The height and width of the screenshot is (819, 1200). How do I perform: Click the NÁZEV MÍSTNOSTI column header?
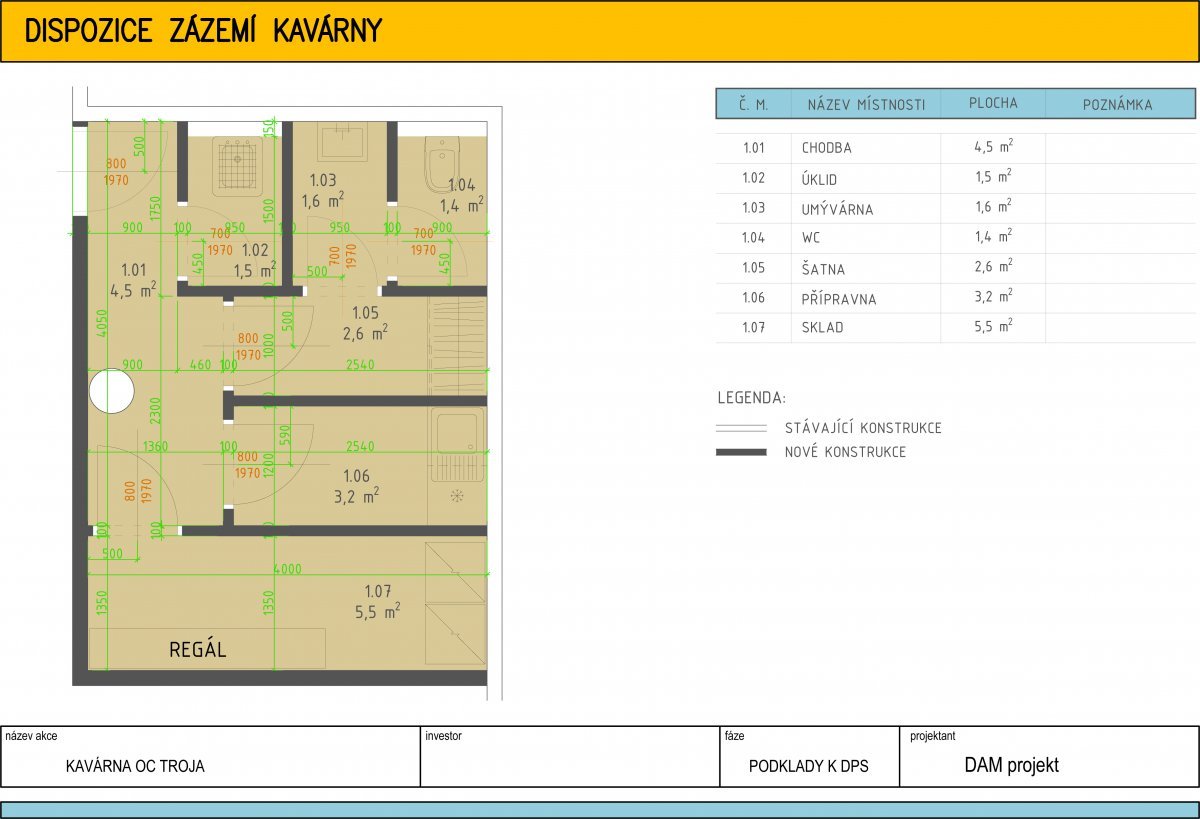866,104
